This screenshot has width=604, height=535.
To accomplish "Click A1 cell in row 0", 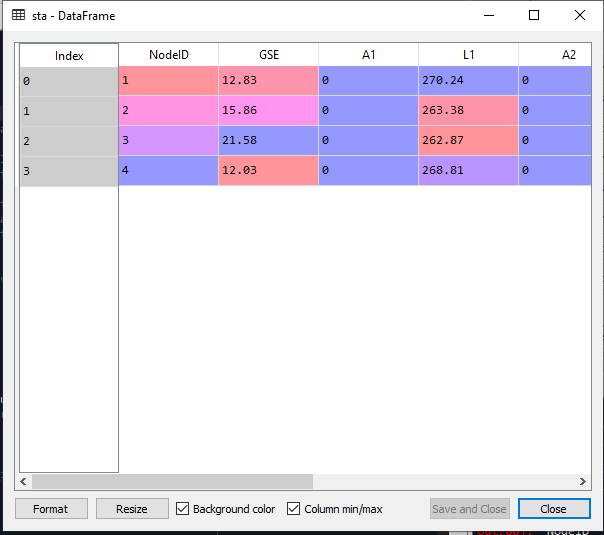I will point(368,81).
